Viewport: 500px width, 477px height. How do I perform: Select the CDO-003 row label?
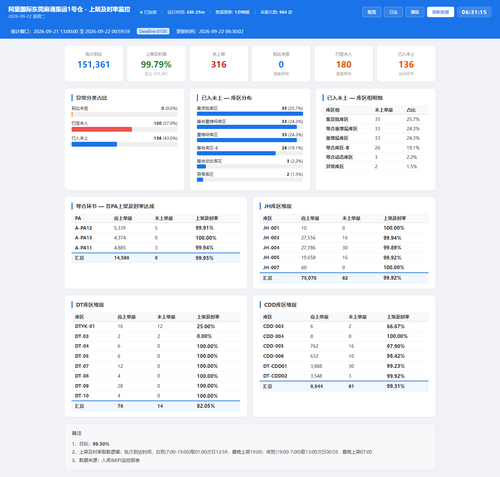tap(273, 326)
